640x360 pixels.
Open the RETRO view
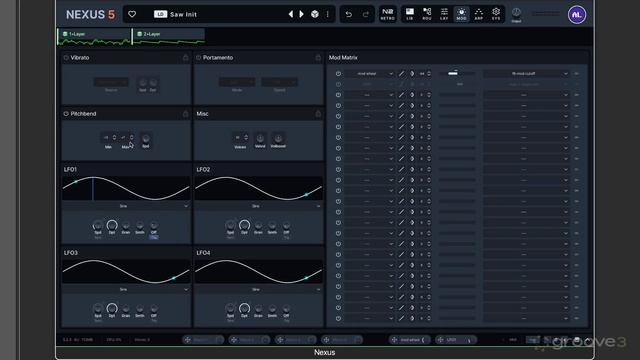click(387, 14)
